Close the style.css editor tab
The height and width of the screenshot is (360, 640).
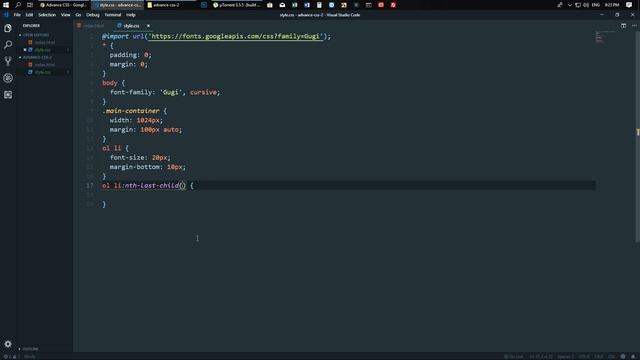tap(148, 26)
